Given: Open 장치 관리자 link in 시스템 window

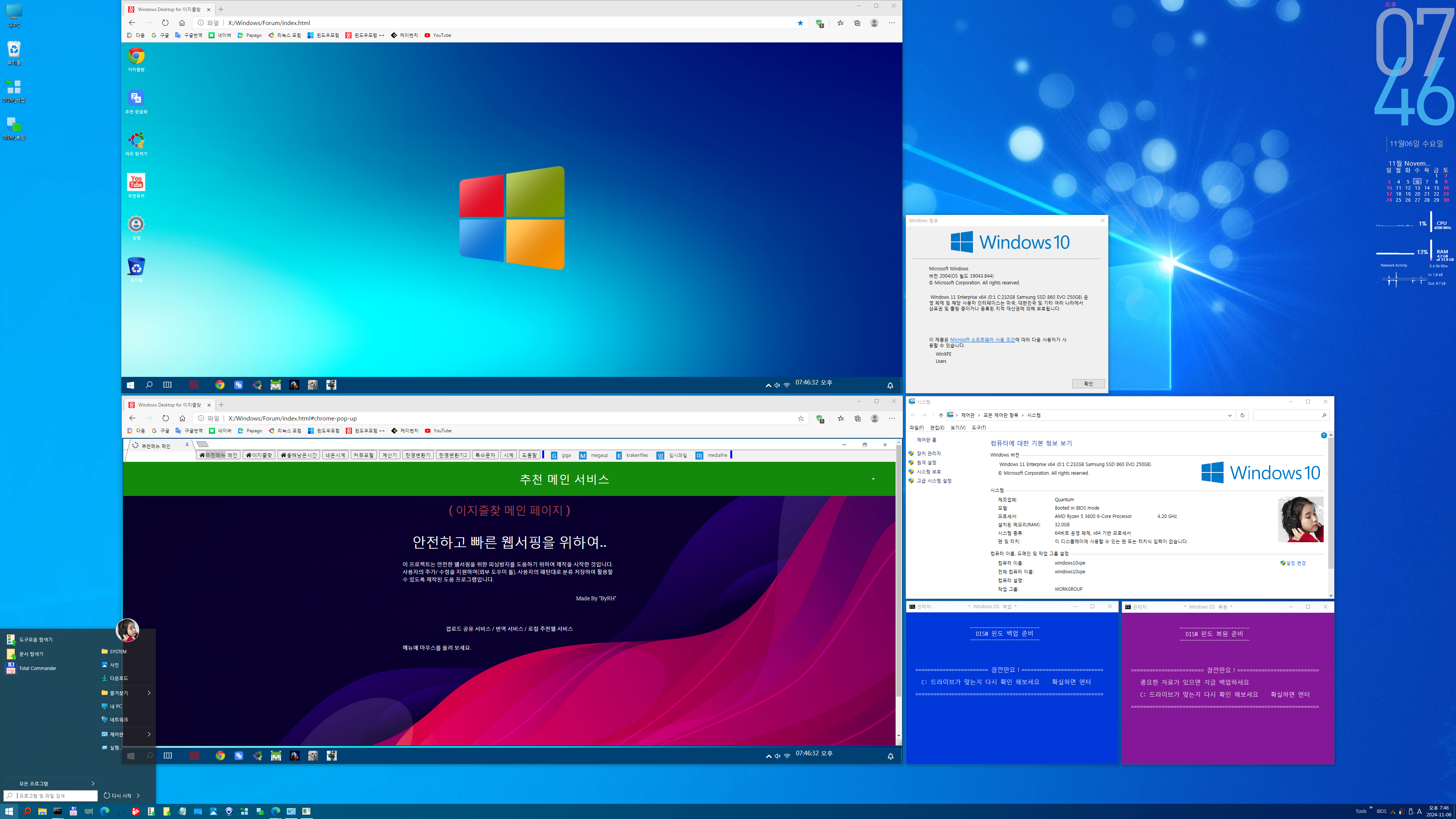Looking at the screenshot, I should coord(929,453).
